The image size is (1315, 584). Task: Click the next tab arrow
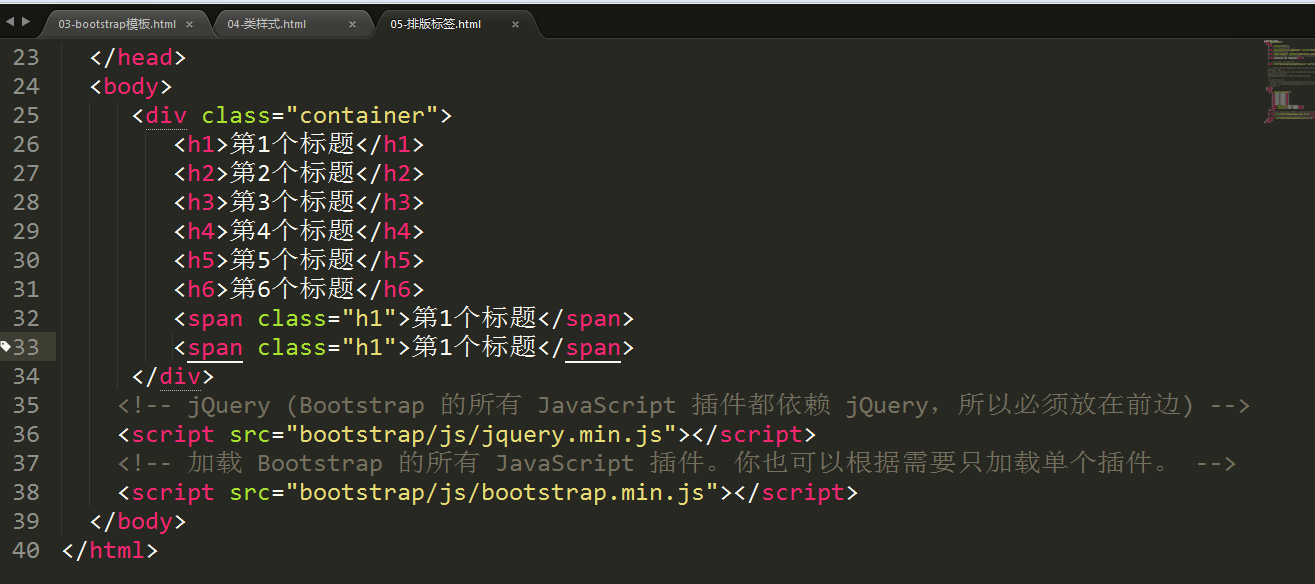[x=25, y=21]
